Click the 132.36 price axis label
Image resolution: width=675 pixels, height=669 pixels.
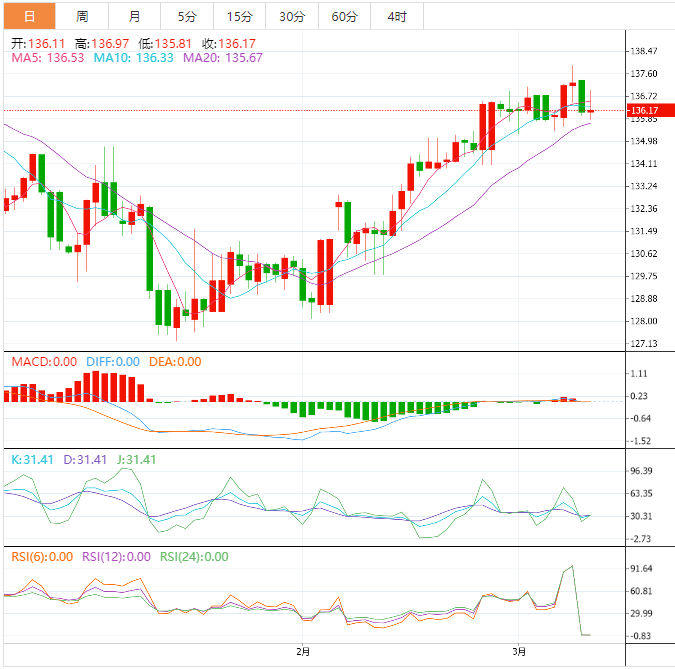tap(644, 209)
